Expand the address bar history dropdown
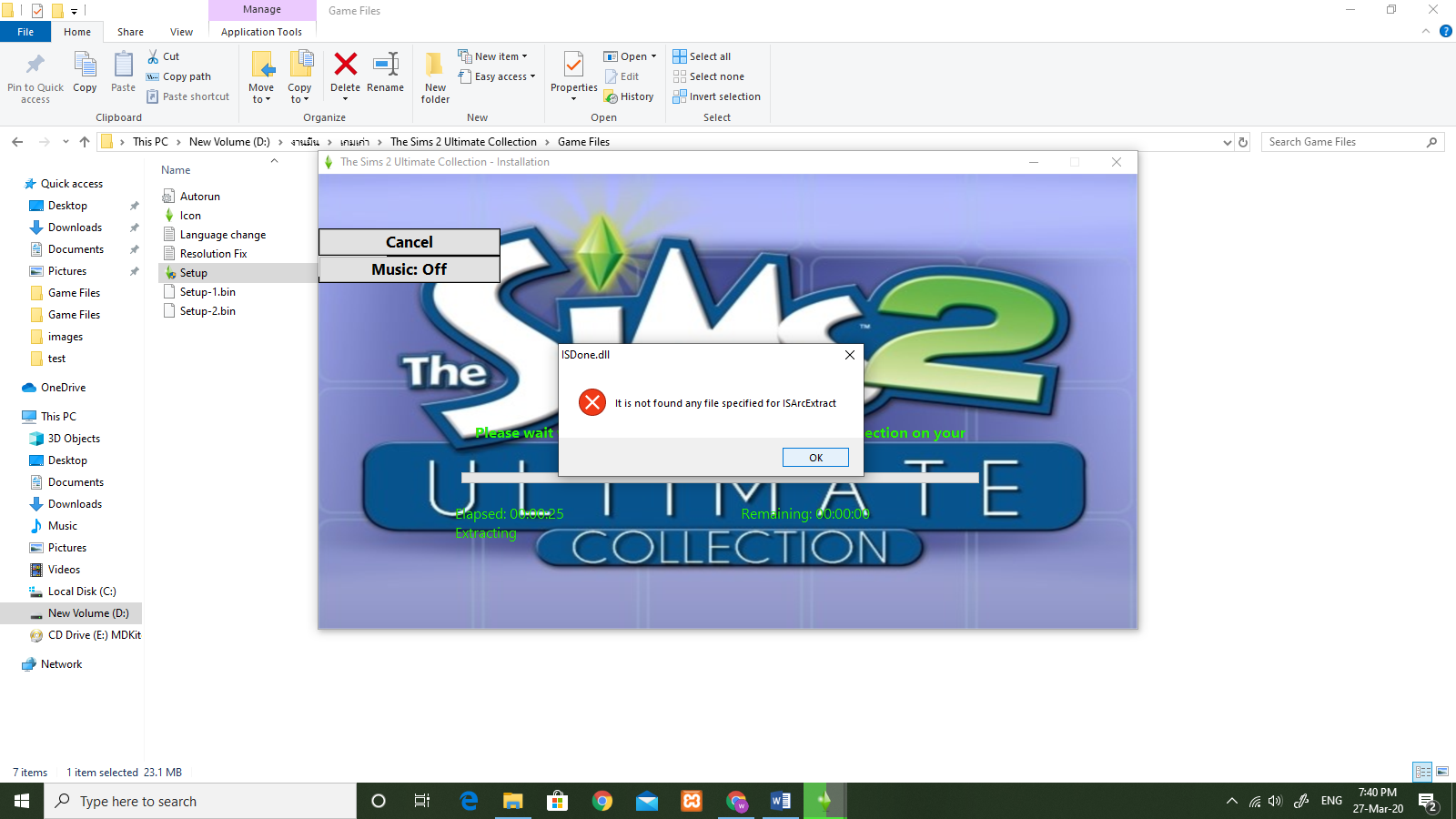Image resolution: width=1456 pixels, height=819 pixels. click(1227, 142)
